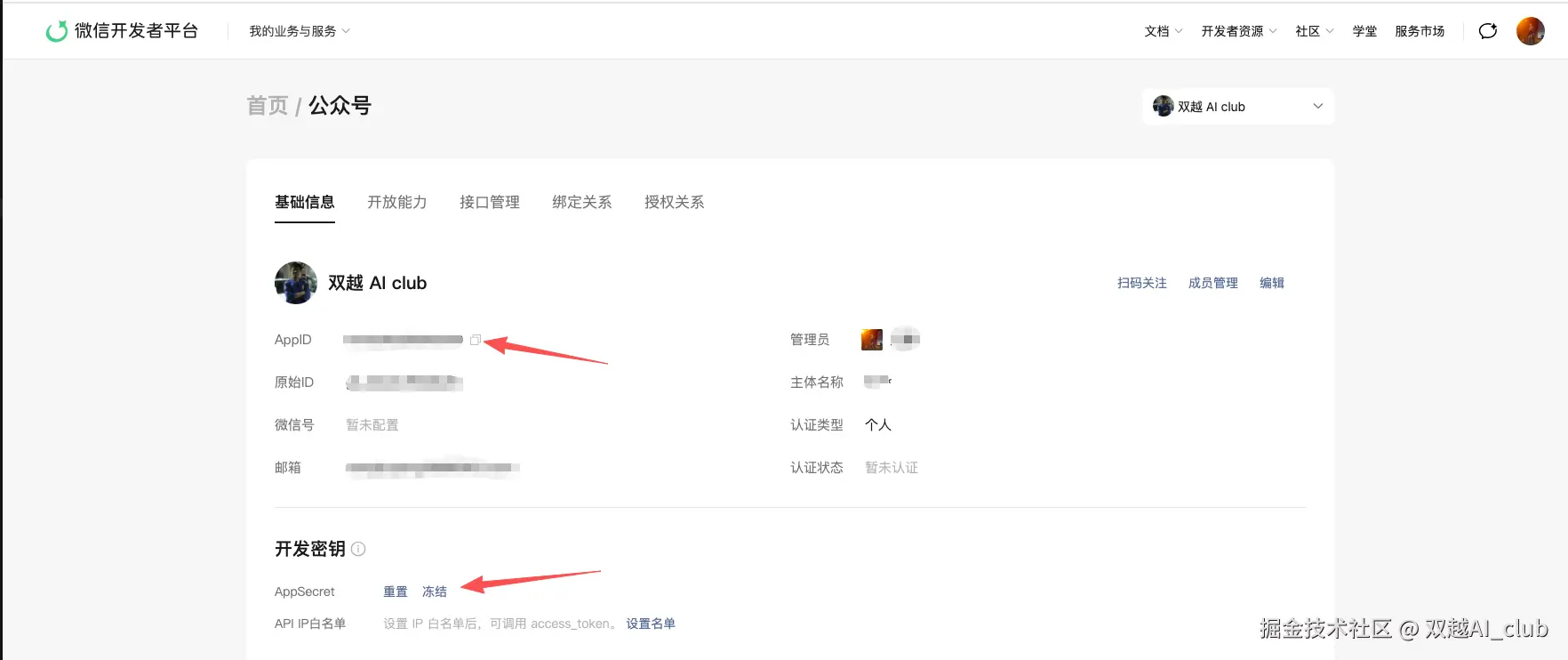1568x660 pixels.
Task: Switch to the 授权关系 tab
Action: 675,203
